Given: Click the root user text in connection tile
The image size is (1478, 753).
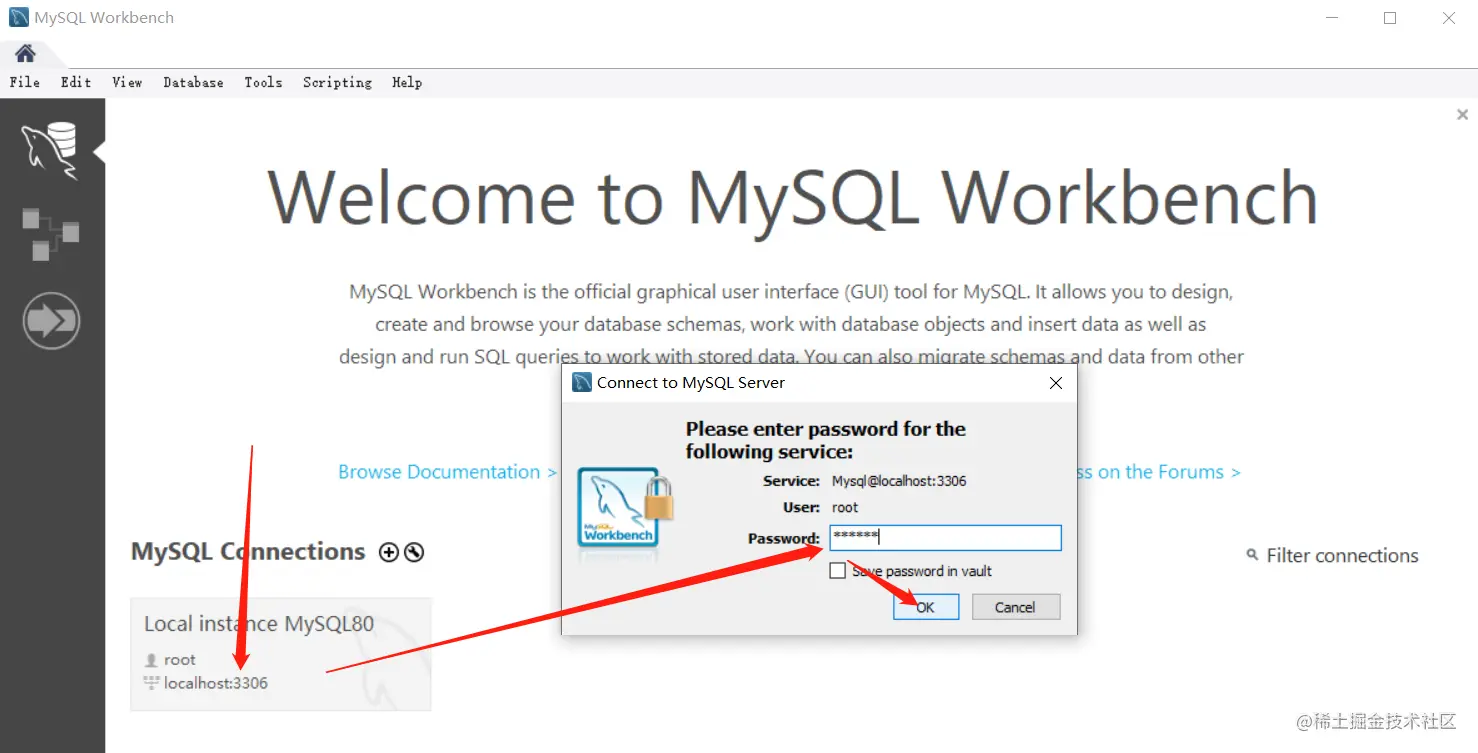Looking at the screenshot, I should pyautogui.click(x=180, y=660).
